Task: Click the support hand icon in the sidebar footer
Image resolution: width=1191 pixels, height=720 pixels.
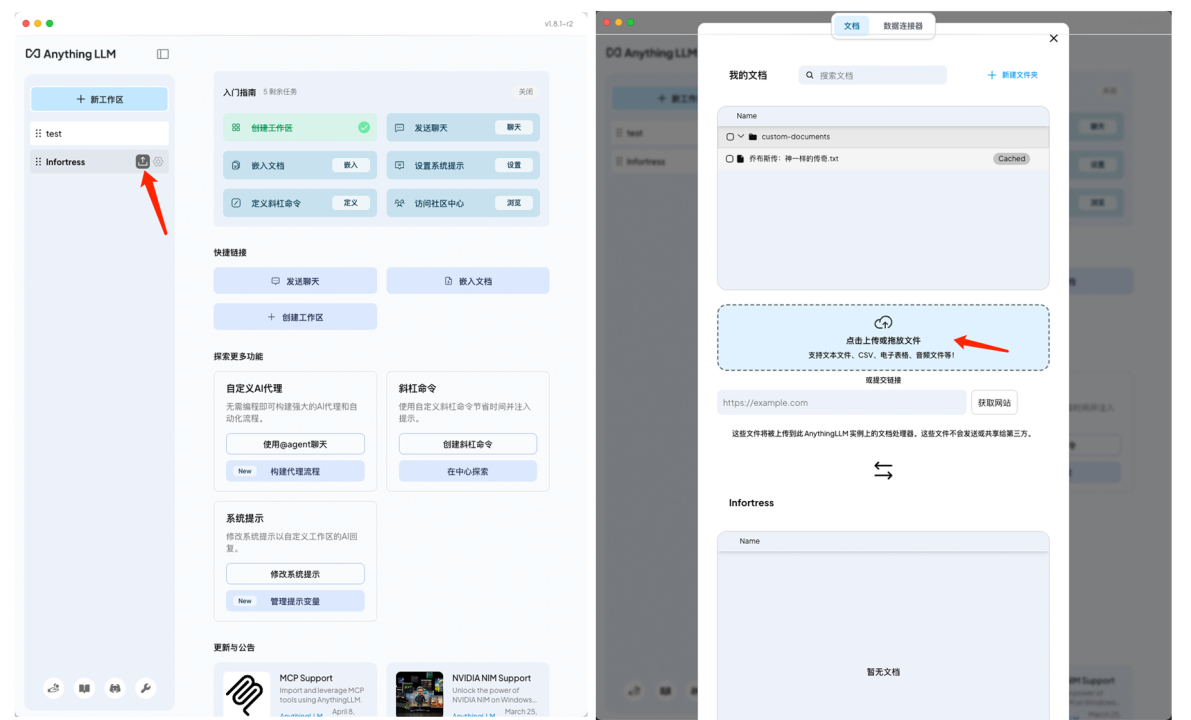Action: point(54,688)
